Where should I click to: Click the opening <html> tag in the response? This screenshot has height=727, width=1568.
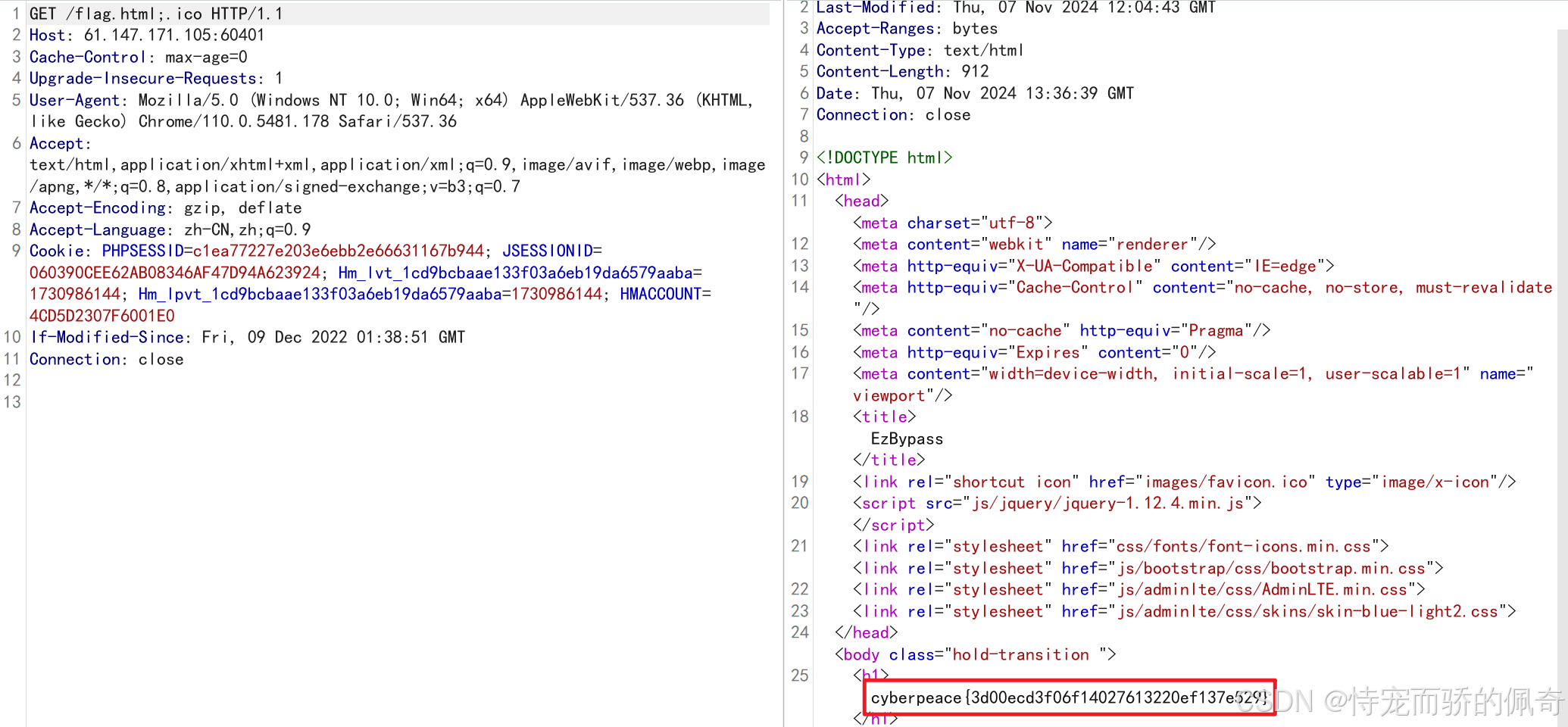pyautogui.click(x=844, y=179)
